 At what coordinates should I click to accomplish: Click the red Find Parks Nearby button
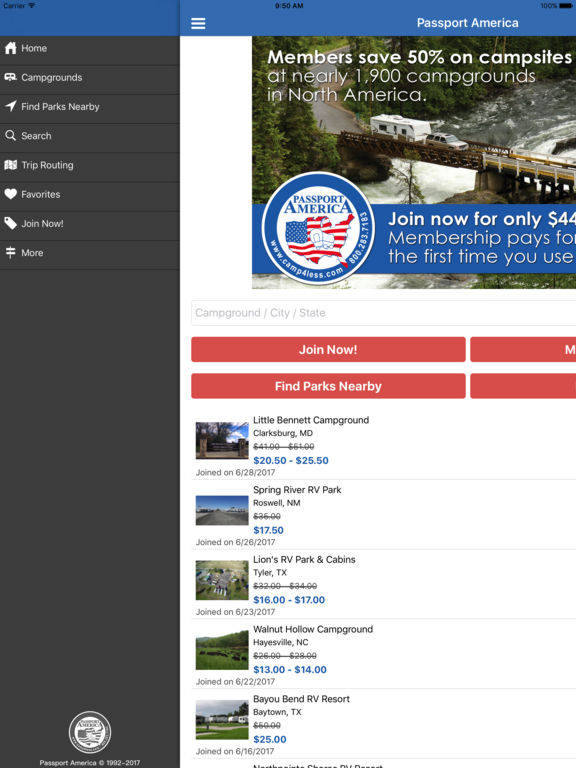[x=328, y=386]
